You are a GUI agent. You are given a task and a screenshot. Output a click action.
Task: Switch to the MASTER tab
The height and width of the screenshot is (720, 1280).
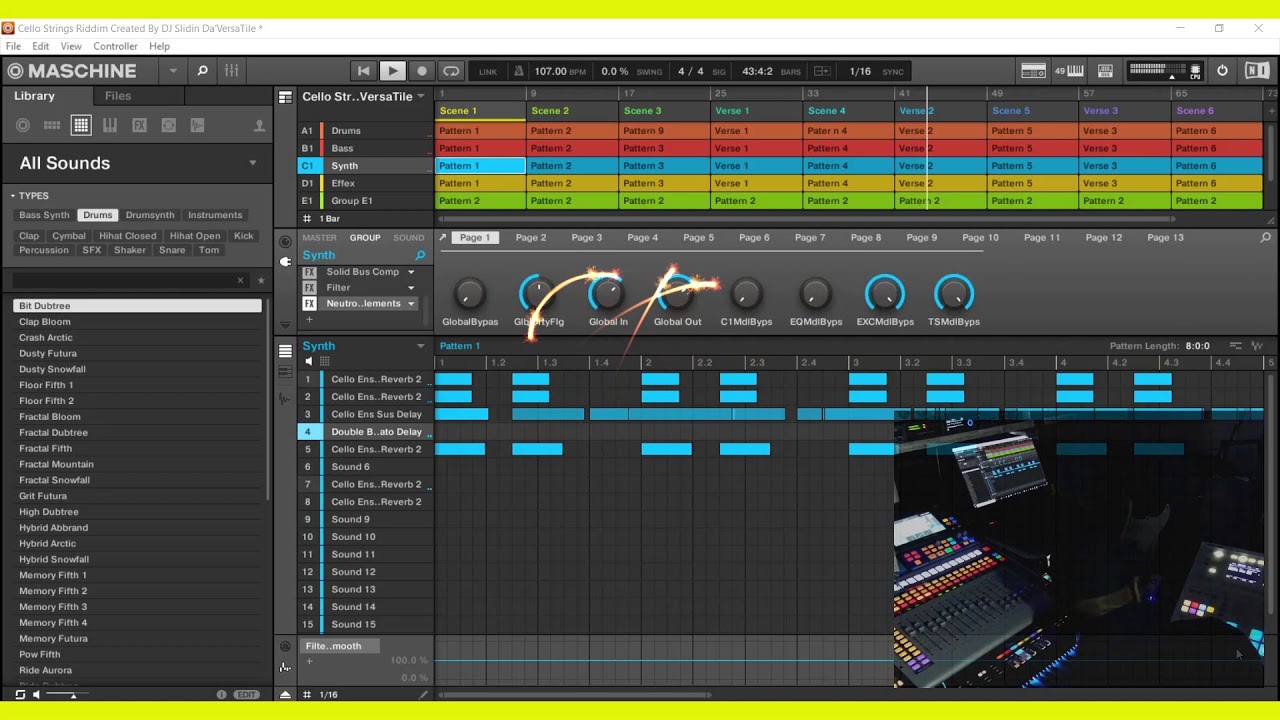pos(320,238)
